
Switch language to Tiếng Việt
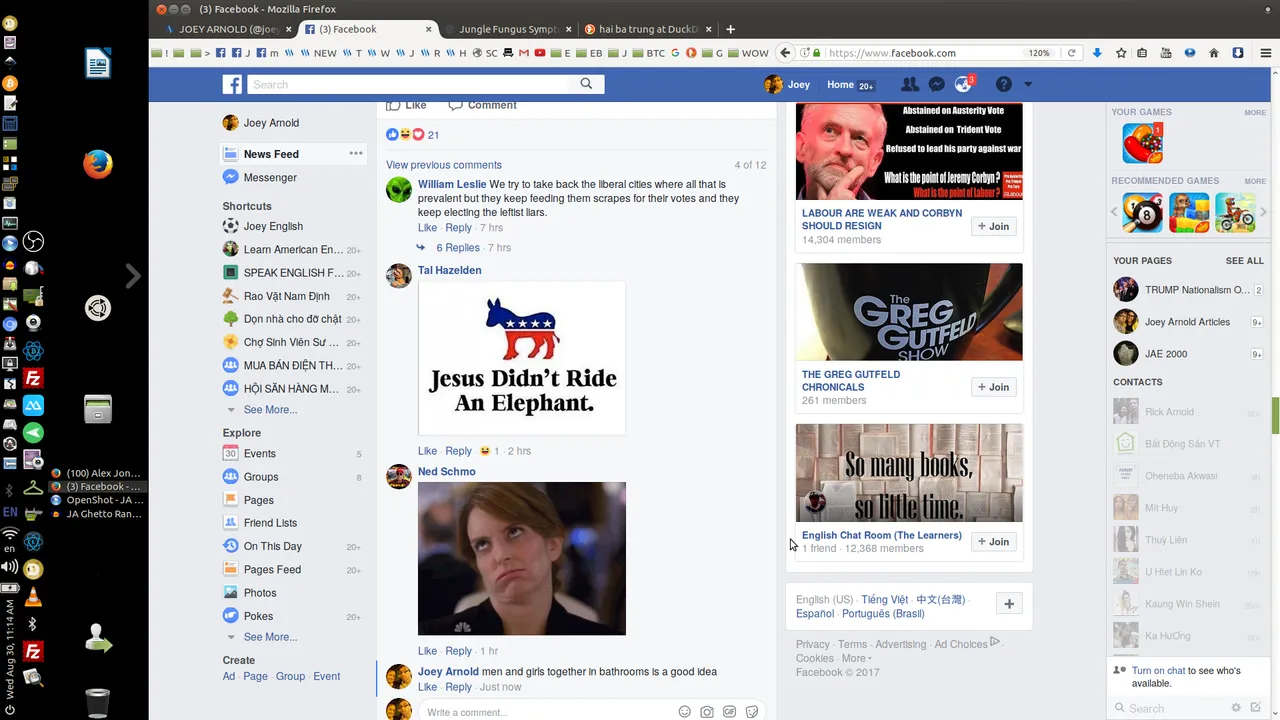tap(885, 600)
